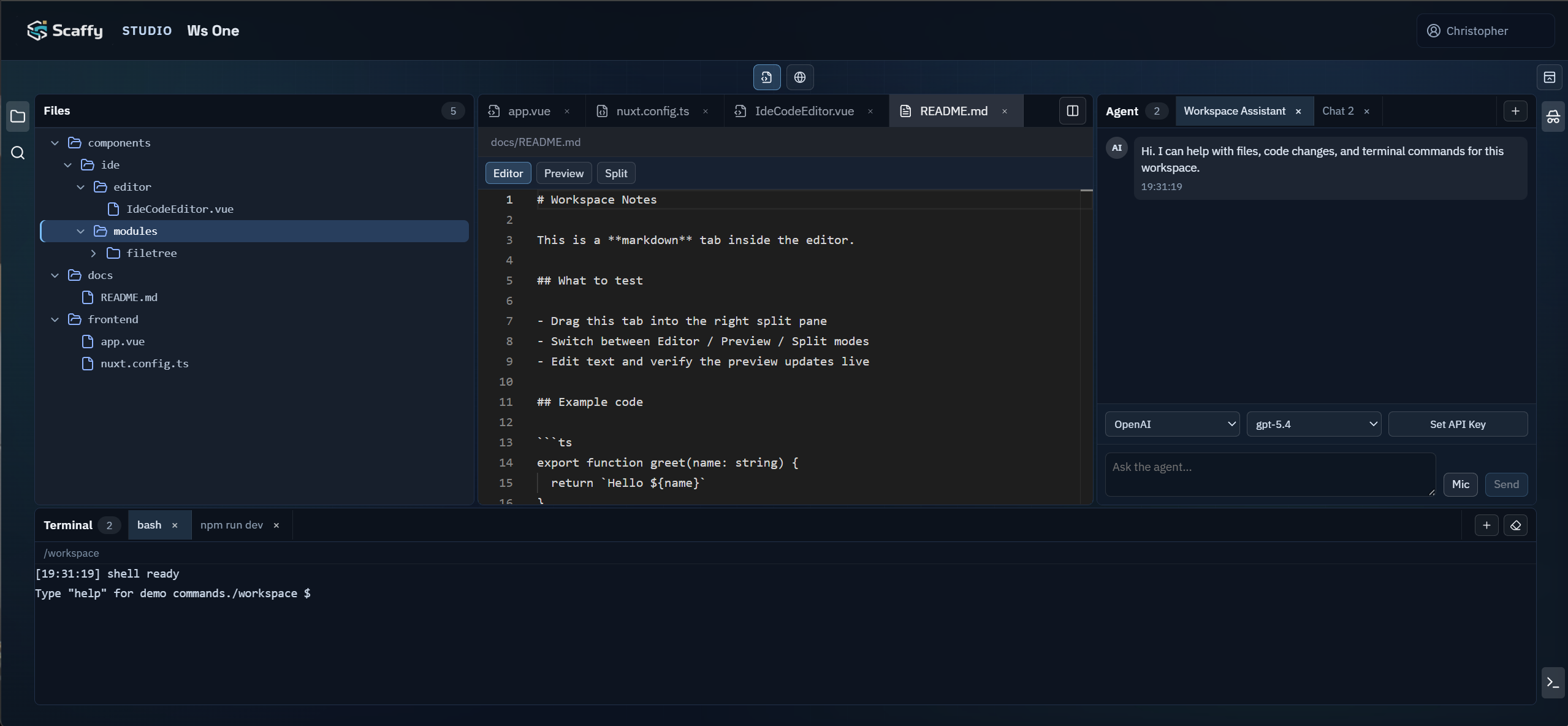Viewport: 1568px width, 726px height.
Task: Collapse the docs folder chevron
Action: (55, 275)
